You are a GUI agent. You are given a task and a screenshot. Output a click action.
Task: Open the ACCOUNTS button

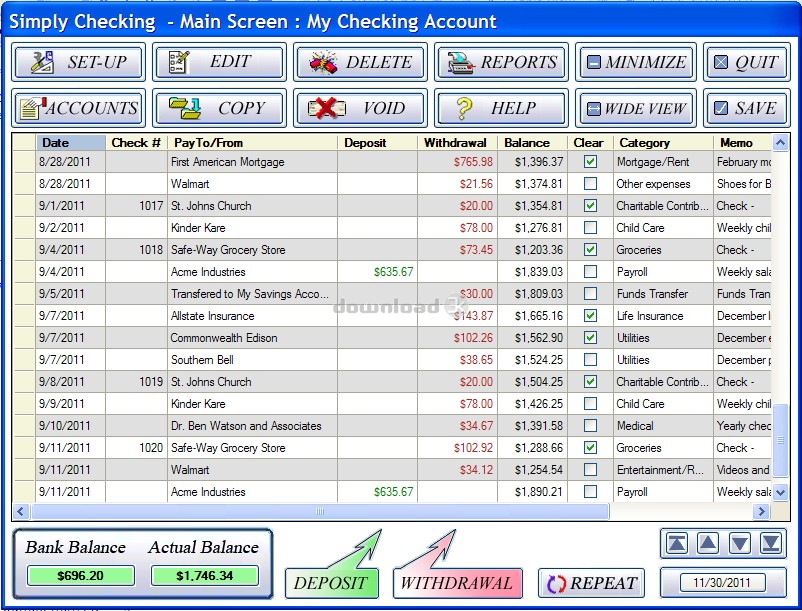coord(78,108)
